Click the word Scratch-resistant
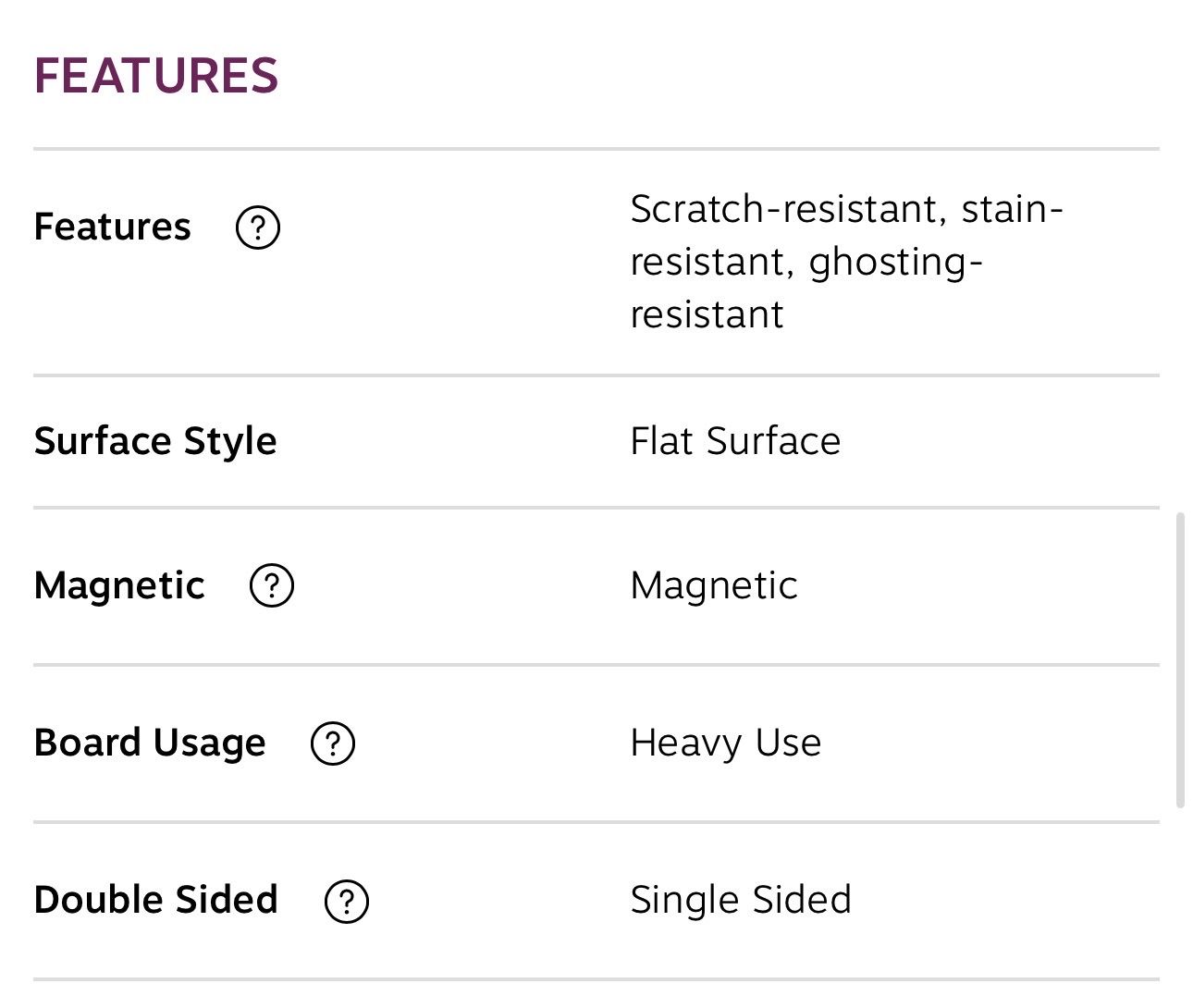The image size is (1193, 1008). (x=788, y=210)
